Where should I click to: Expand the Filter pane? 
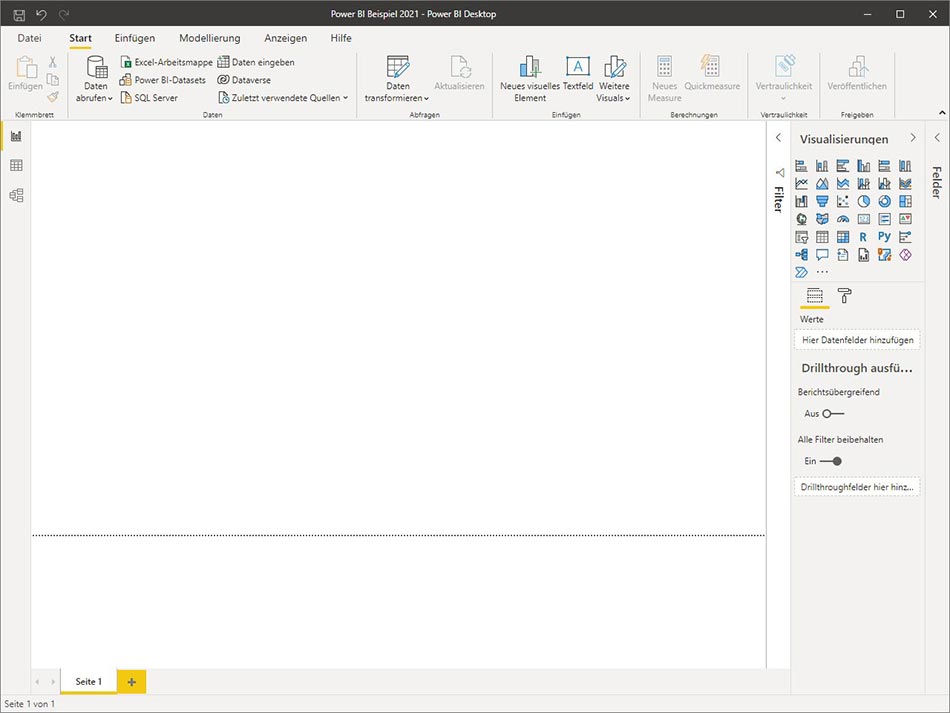pyautogui.click(x=779, y=138)
